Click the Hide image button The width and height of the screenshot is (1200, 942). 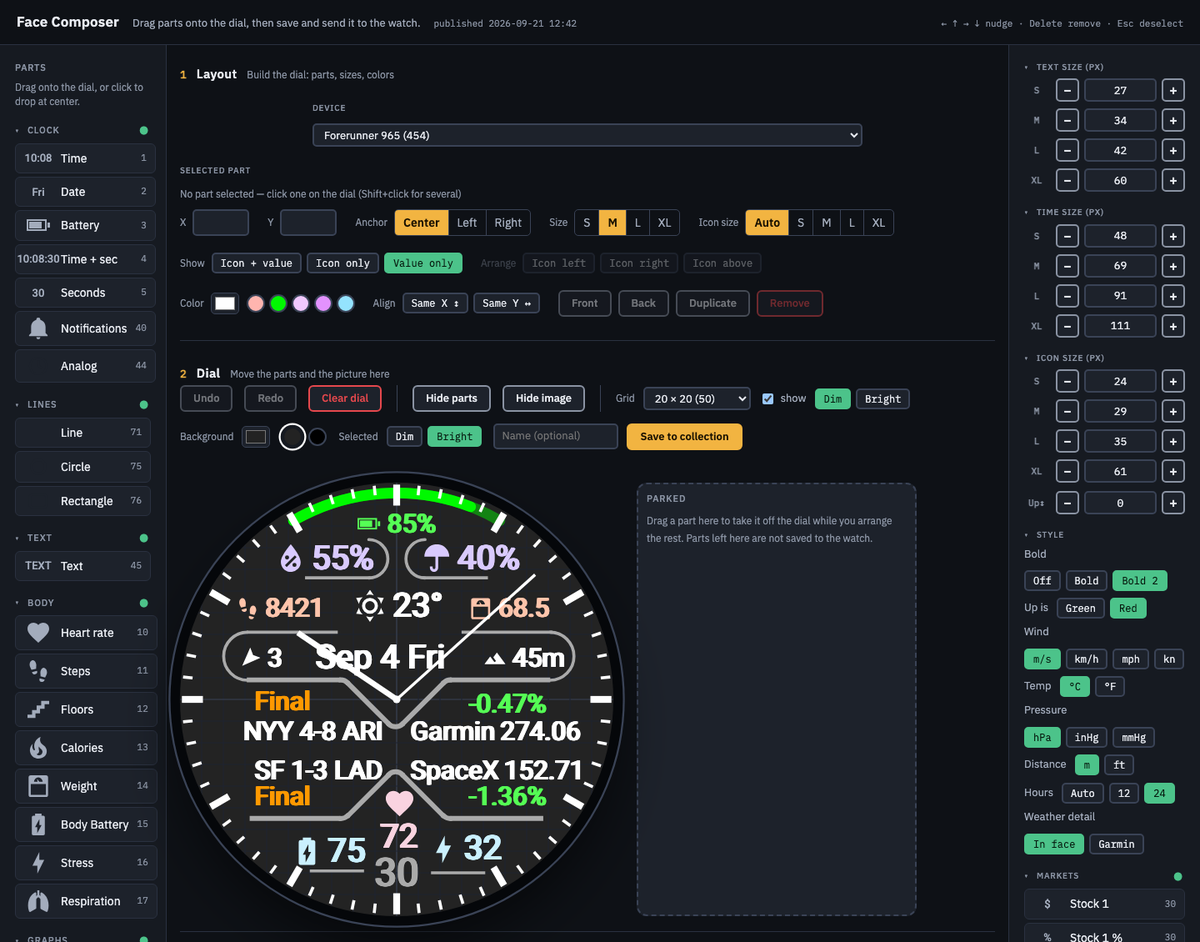[x=544, y=398]
